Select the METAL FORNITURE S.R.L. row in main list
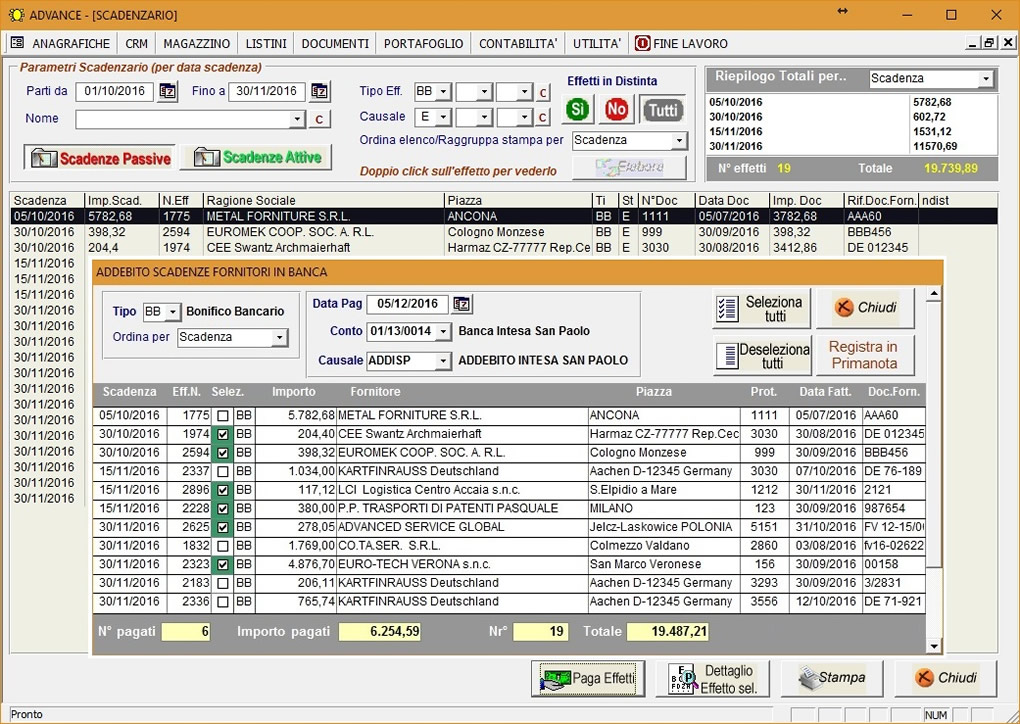The height and width of the screenshot is (724, 1020). point(503,217)
